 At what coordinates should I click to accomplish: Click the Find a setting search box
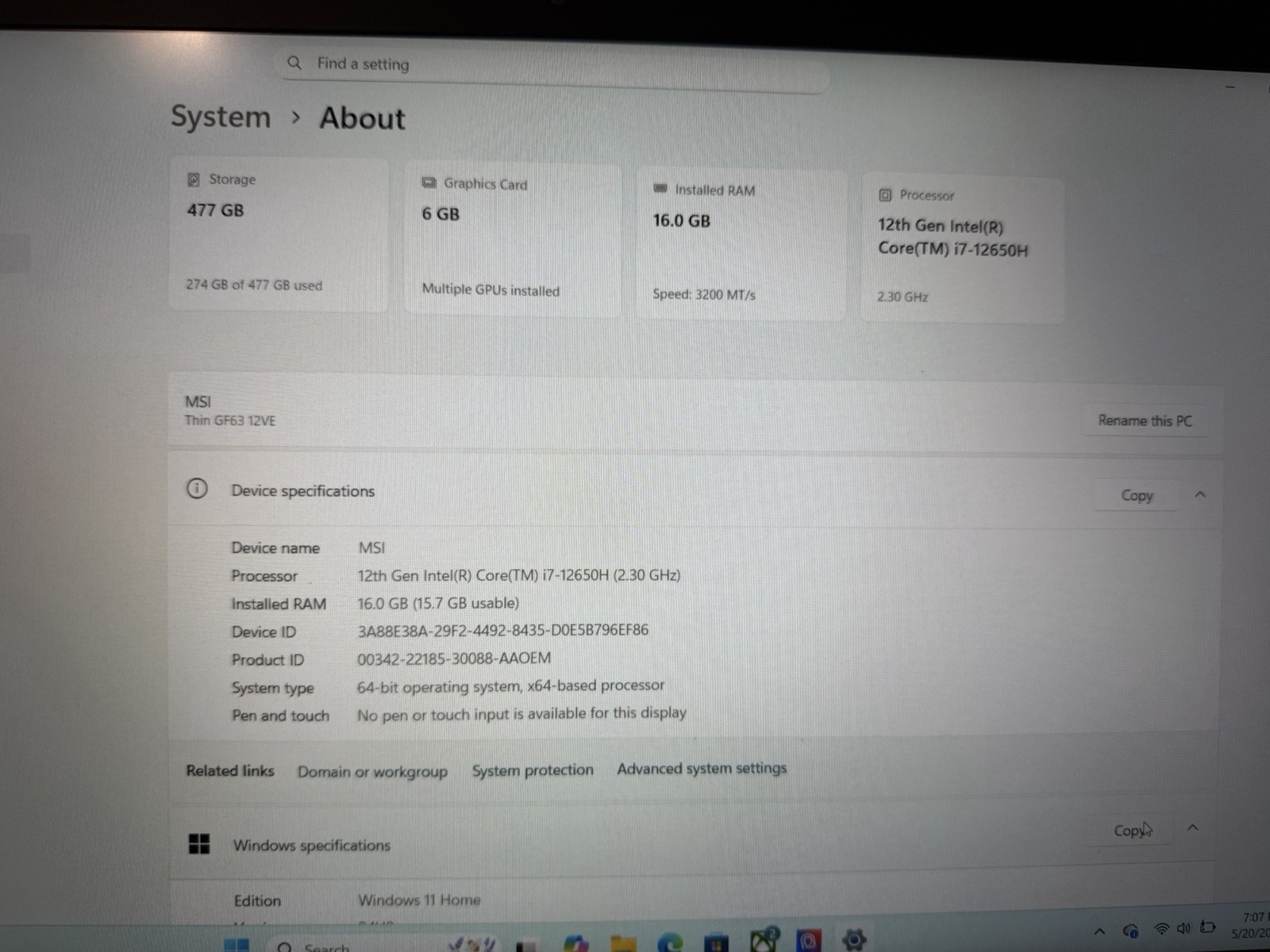click(x=553, y=68)
